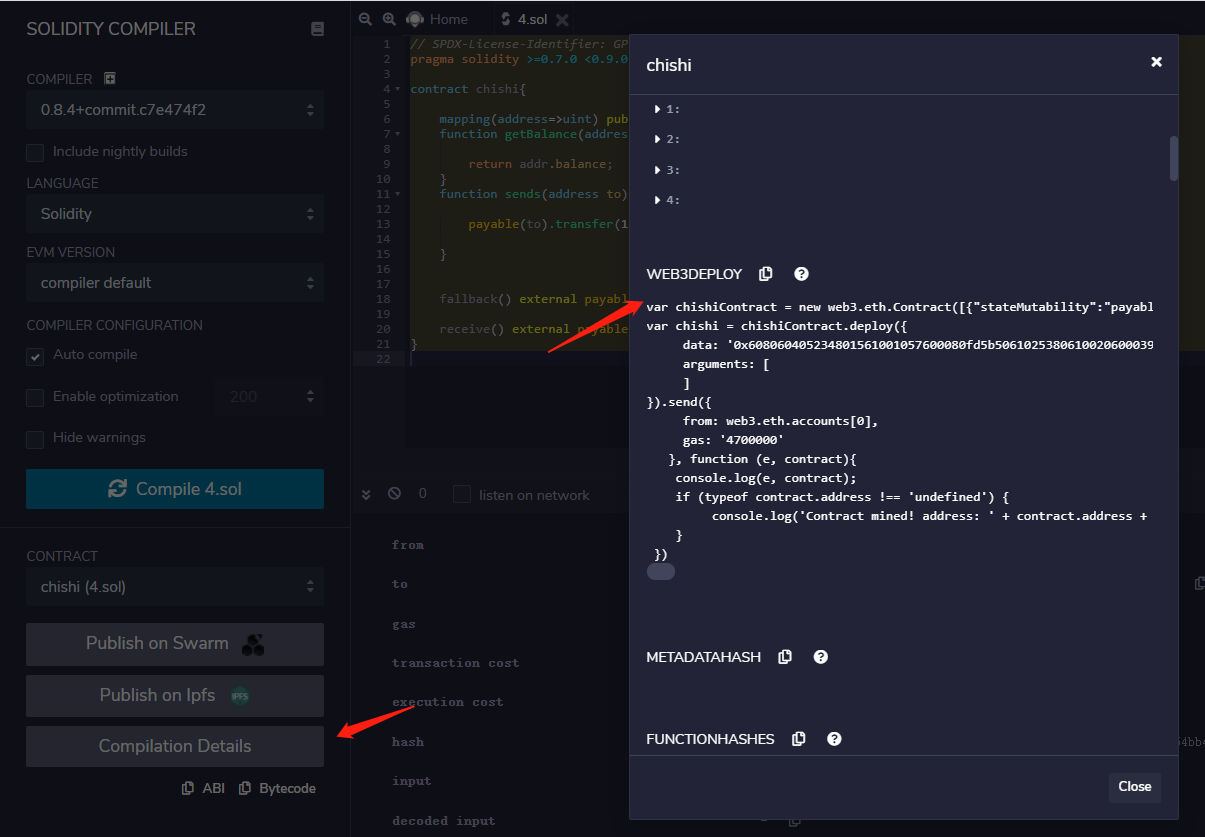Click Publish on Ipfs
The width and height of the screenshot is (1205, 837).
click(175, 696)
